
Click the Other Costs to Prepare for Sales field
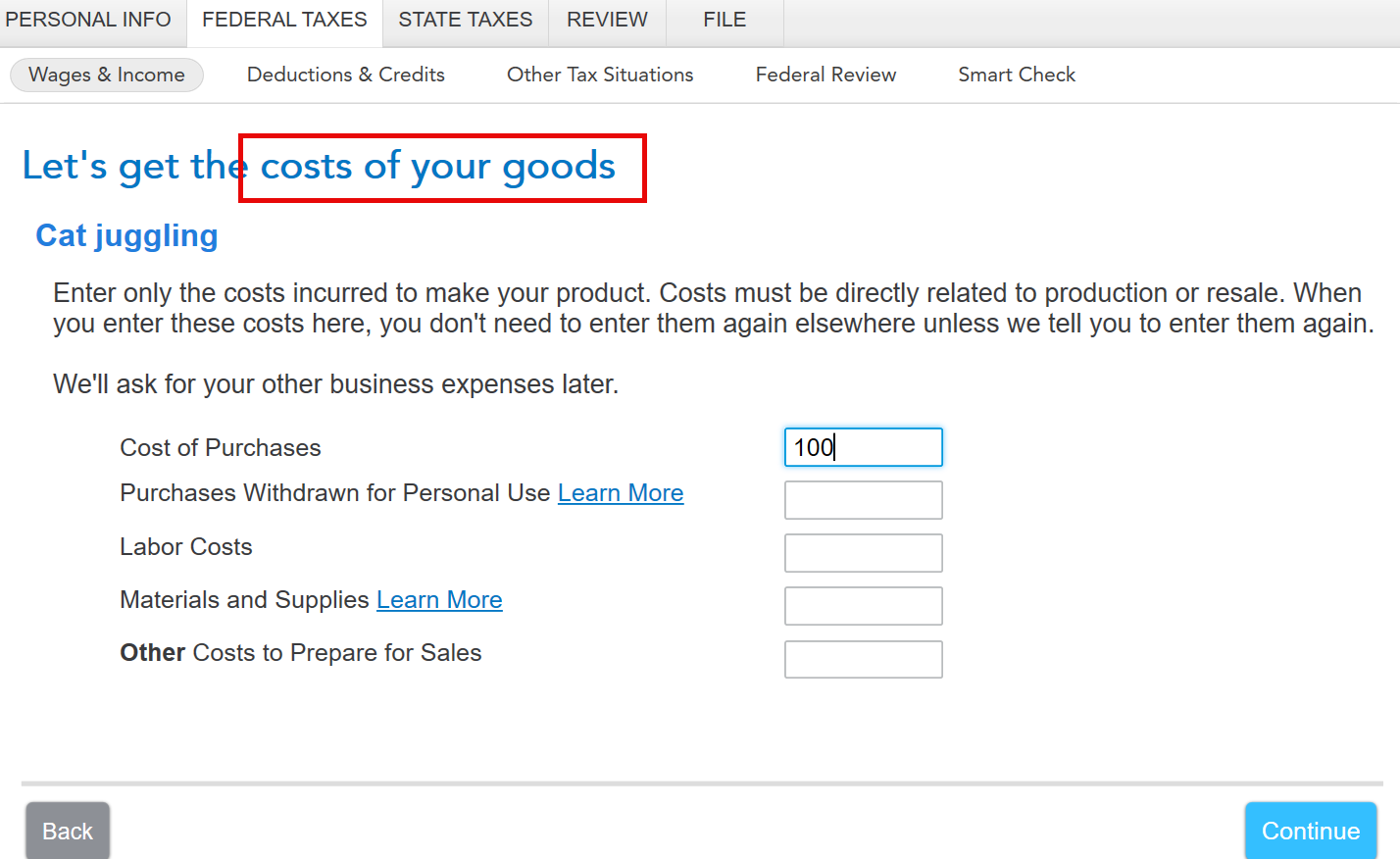[x=863, y=659]
